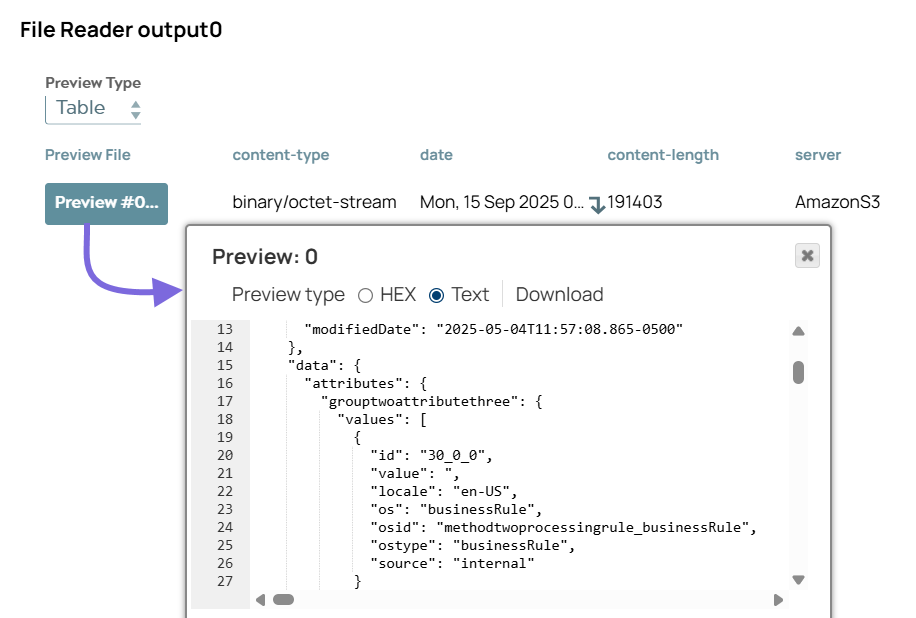
Task: Click the Preview #0 button
Action: click(106, 202)
